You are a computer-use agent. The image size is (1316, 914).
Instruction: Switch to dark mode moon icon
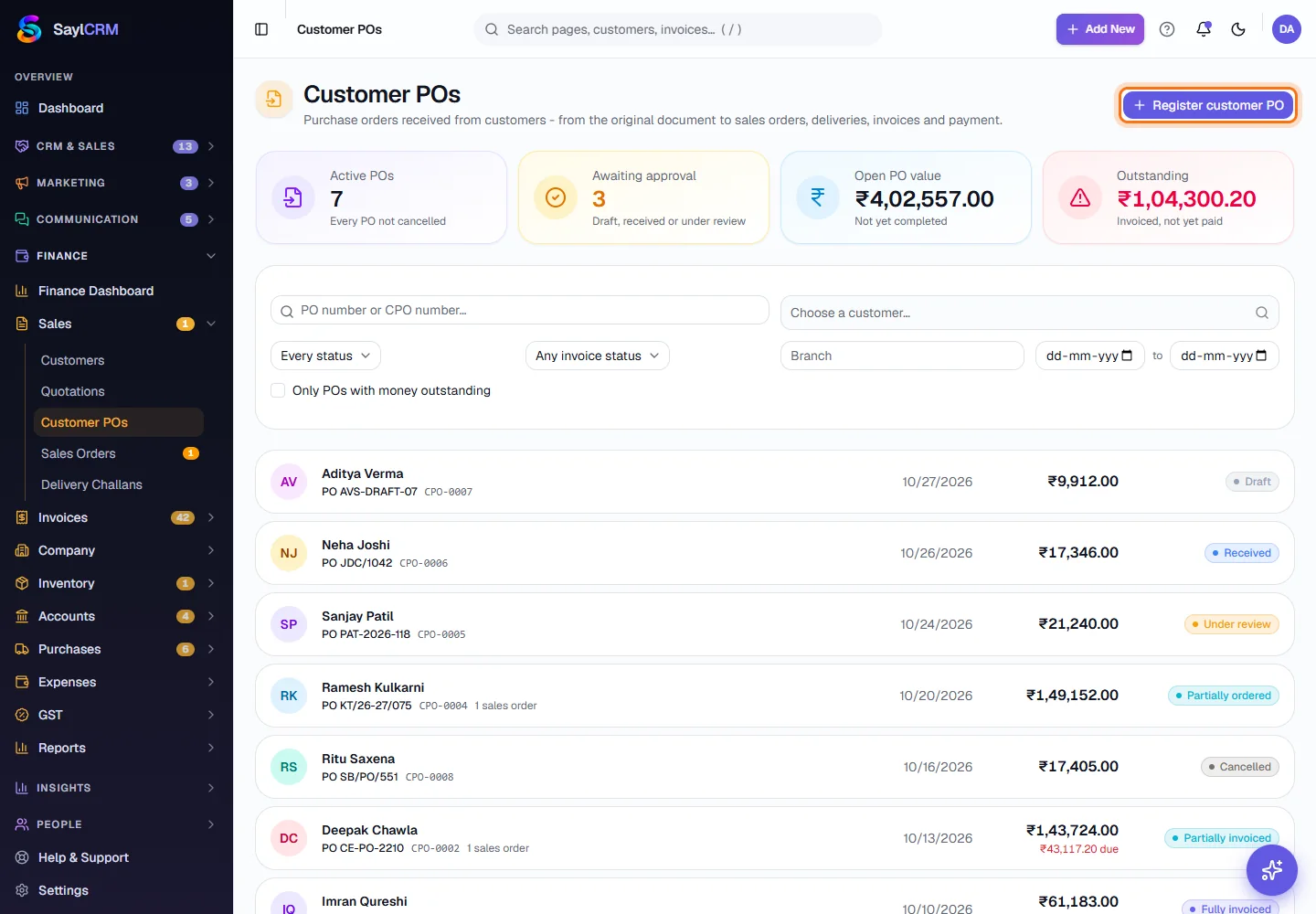(x=1238, y=29)
